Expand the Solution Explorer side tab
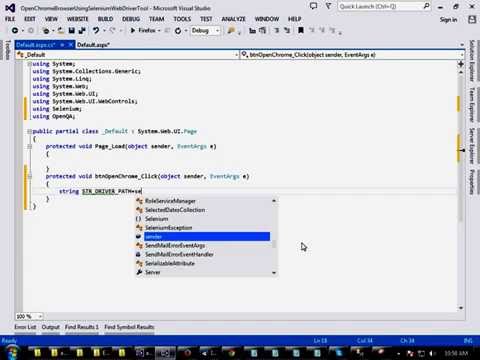The image size is (480, 360). [x=472, y=61]
